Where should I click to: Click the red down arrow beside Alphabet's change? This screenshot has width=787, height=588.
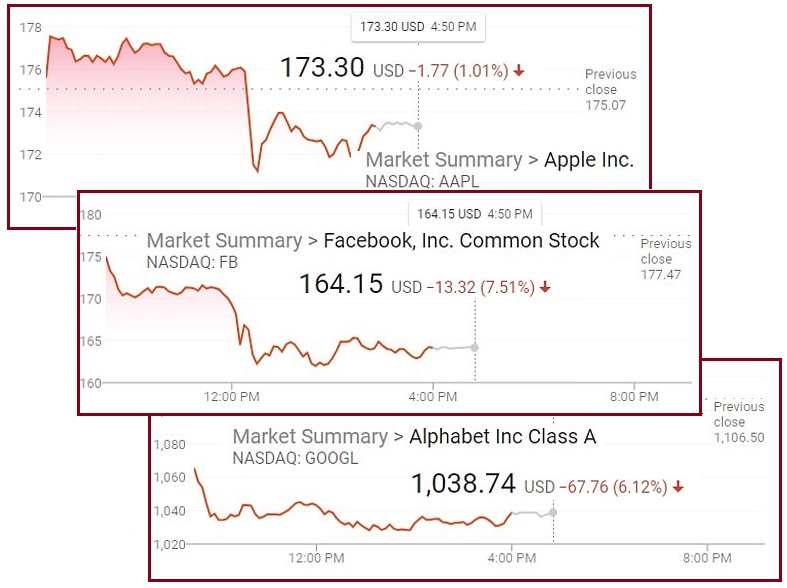pyautogui.click(x=678, y=487)
